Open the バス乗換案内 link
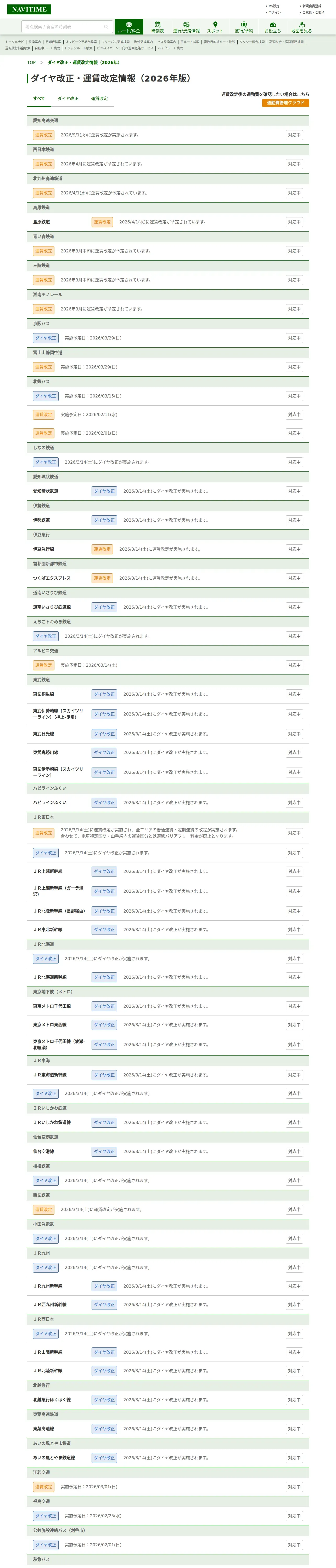The height and width of the screenshot is (1568, 336). point(166,42)
